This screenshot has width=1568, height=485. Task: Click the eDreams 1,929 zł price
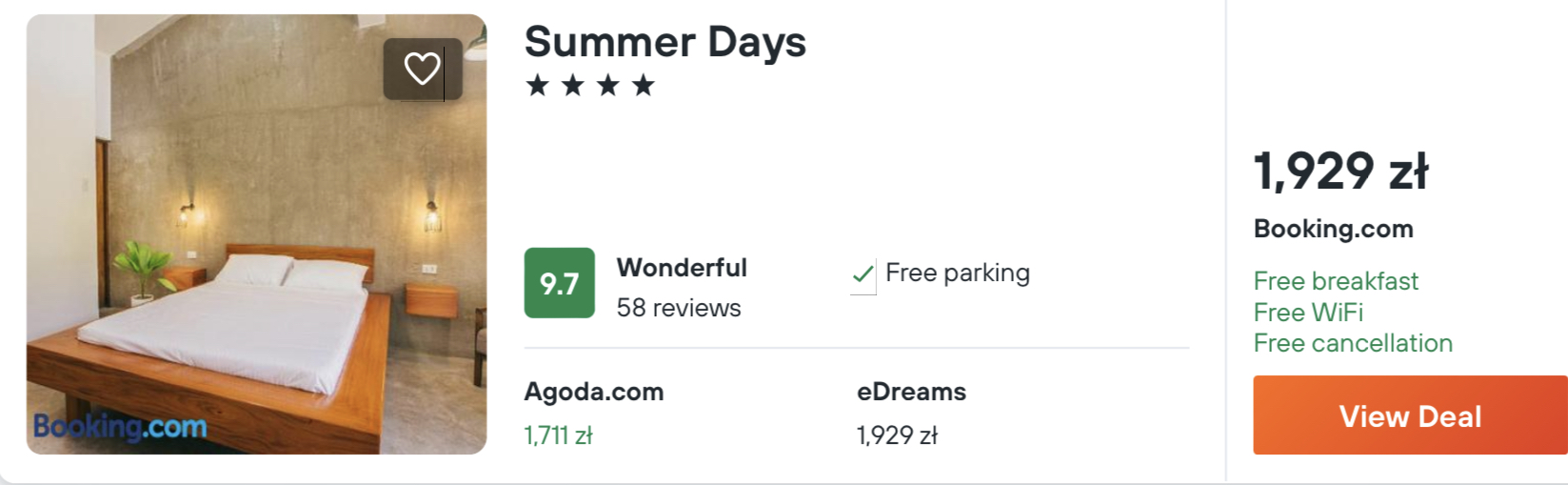897,435
